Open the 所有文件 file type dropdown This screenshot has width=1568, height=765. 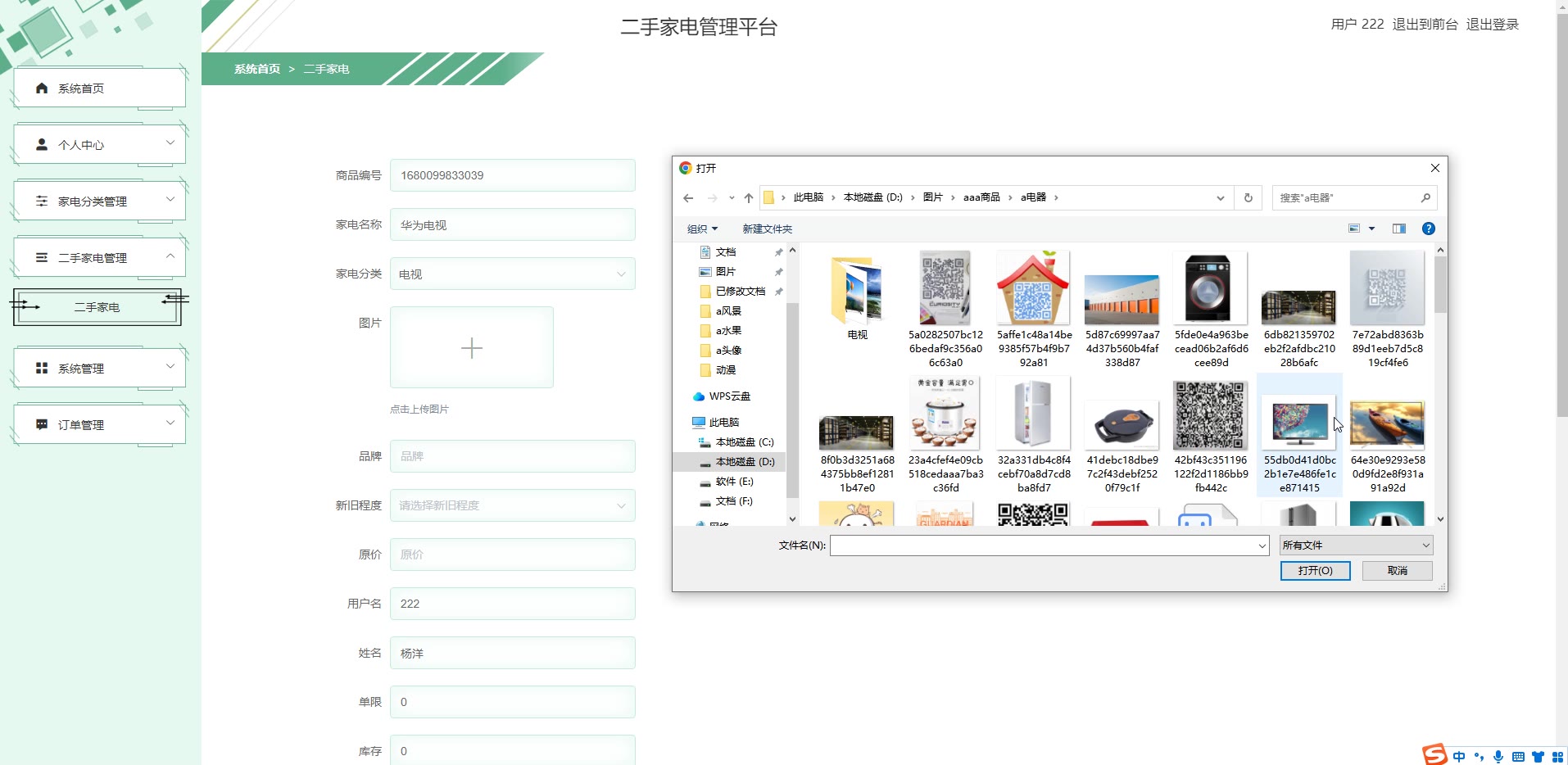click(1356, 545)
